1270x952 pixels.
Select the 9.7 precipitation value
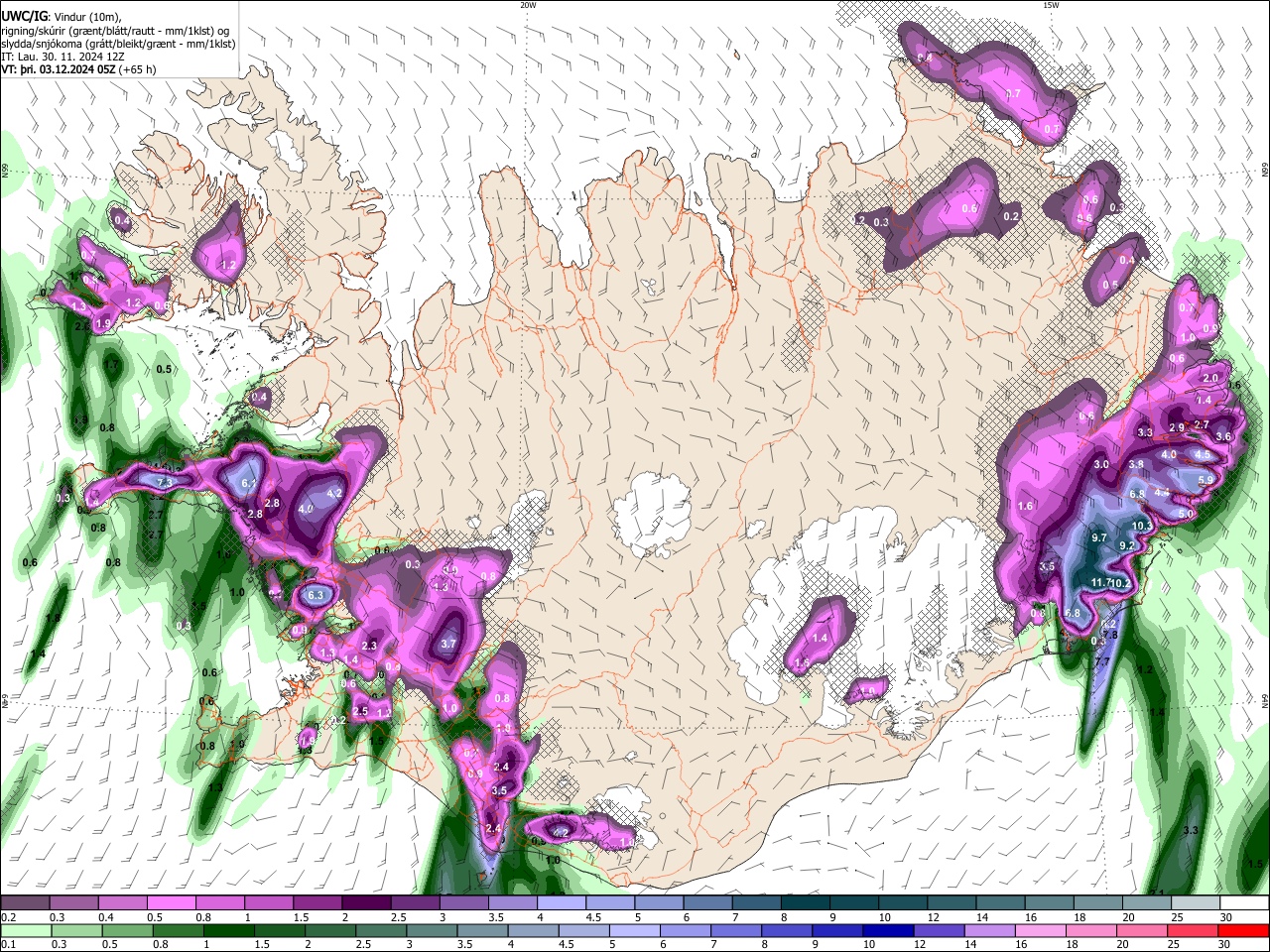(x=1098, y=537)
